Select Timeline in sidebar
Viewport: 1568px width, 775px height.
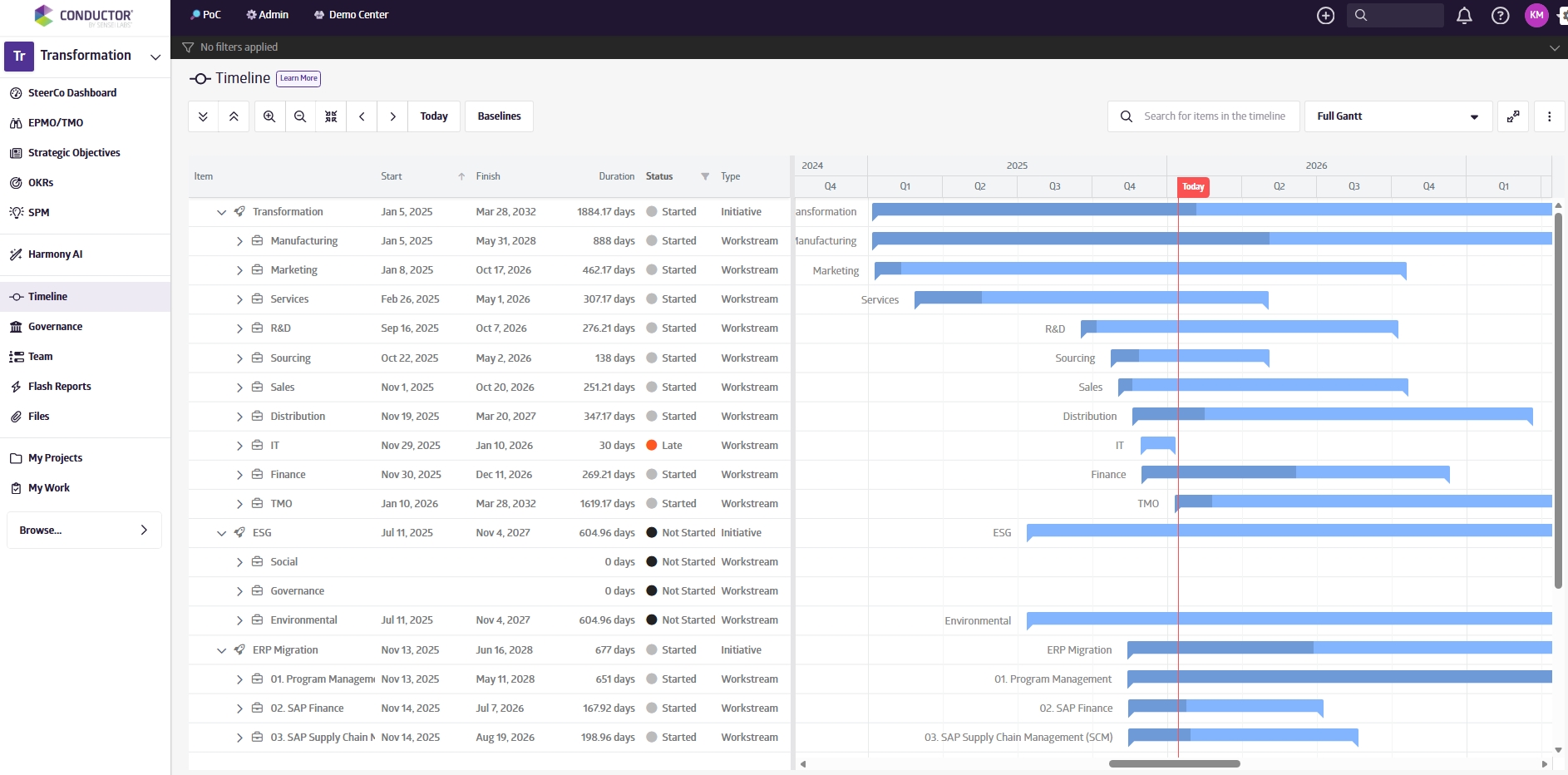pos(85,297)
